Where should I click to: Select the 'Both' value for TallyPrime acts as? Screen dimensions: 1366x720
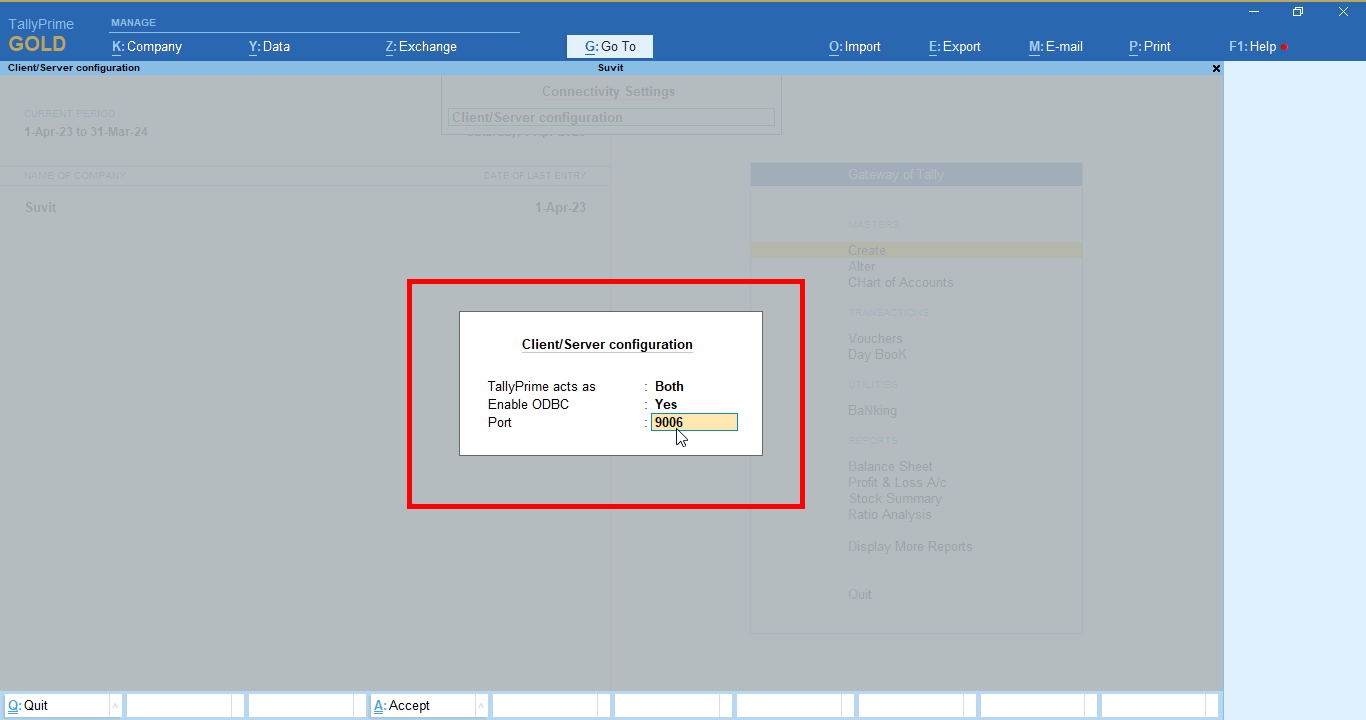(x=669, y=386)
